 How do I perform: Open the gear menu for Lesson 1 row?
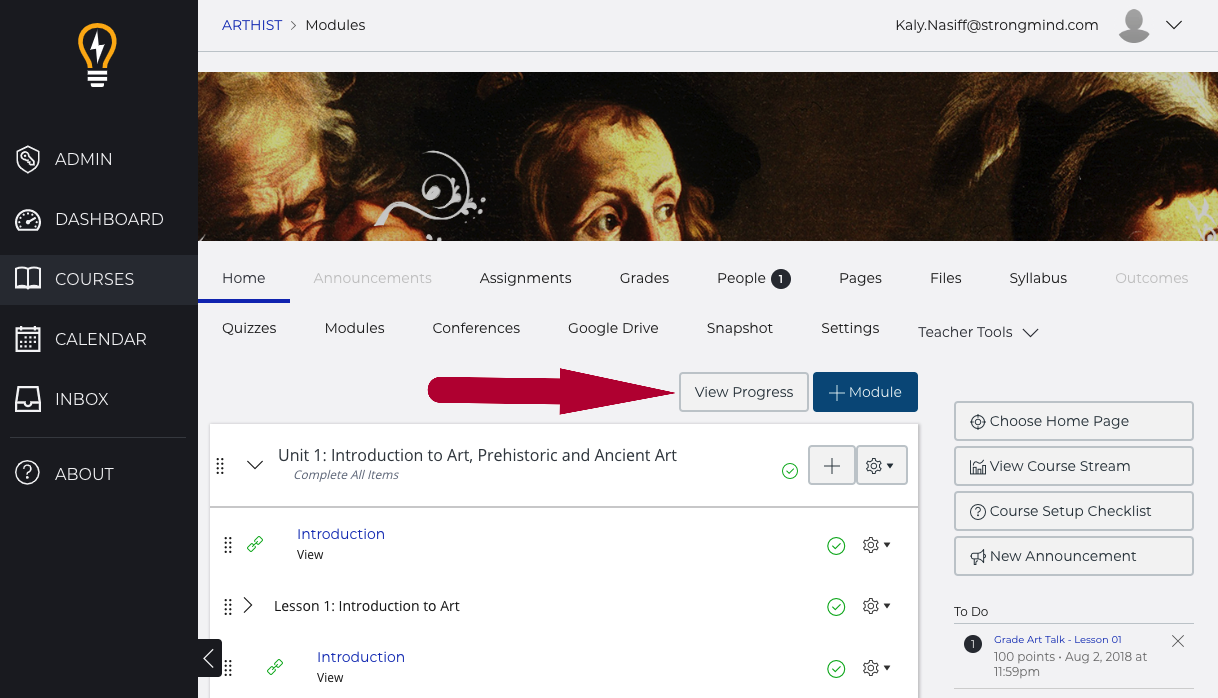877,606
